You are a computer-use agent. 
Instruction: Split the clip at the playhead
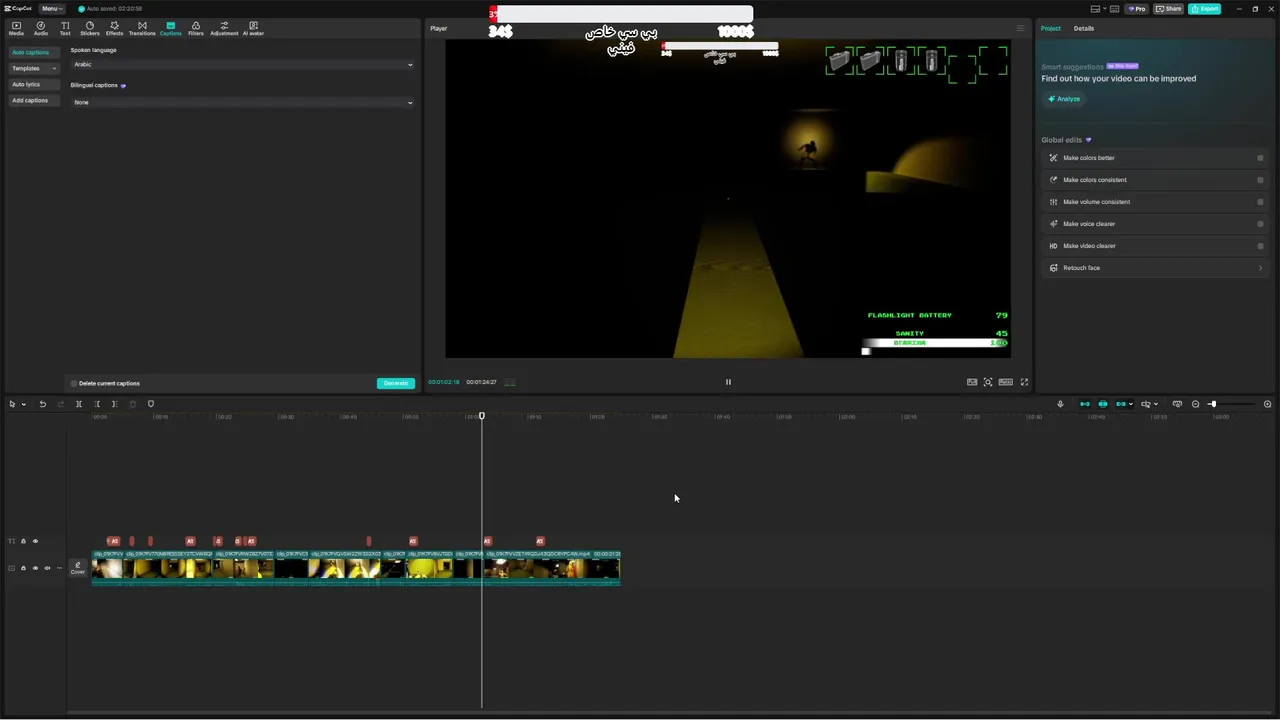79,404
